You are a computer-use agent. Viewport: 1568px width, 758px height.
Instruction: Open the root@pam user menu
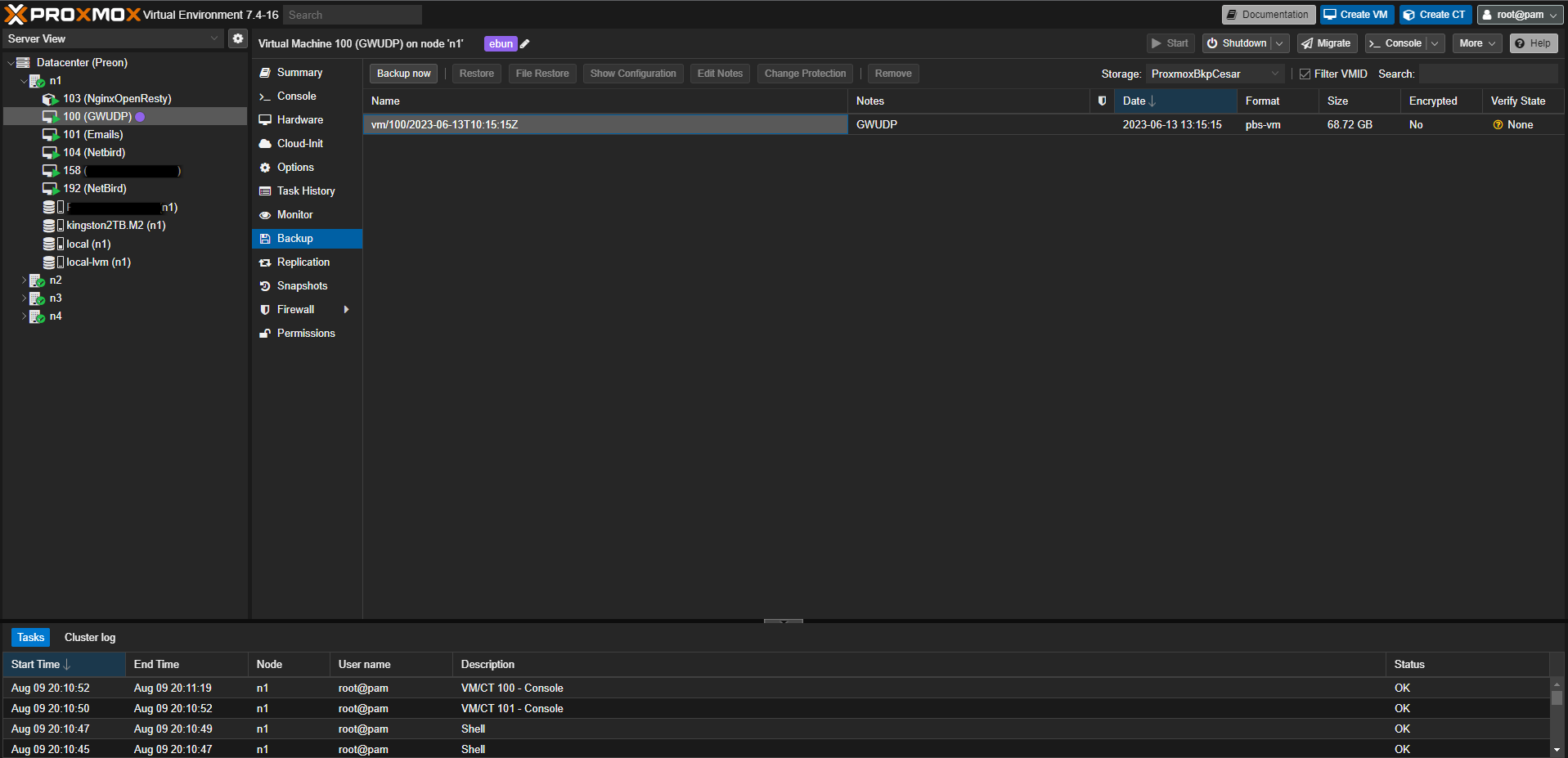1521,15
